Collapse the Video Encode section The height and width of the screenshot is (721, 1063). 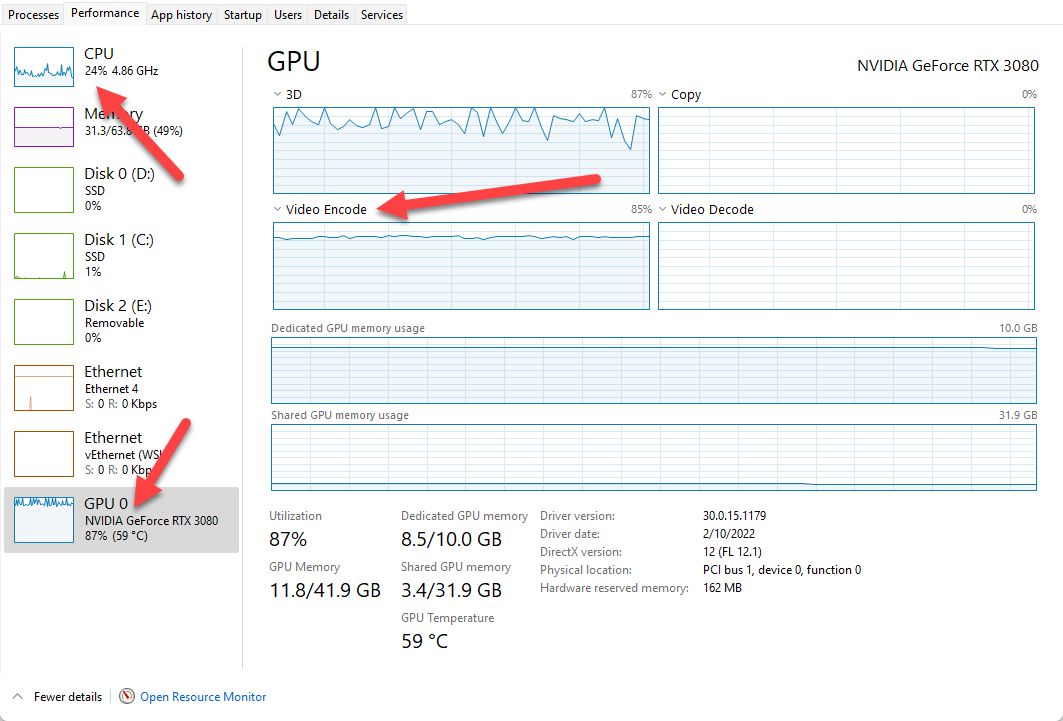pyautogui.click(x=277, y=209)
